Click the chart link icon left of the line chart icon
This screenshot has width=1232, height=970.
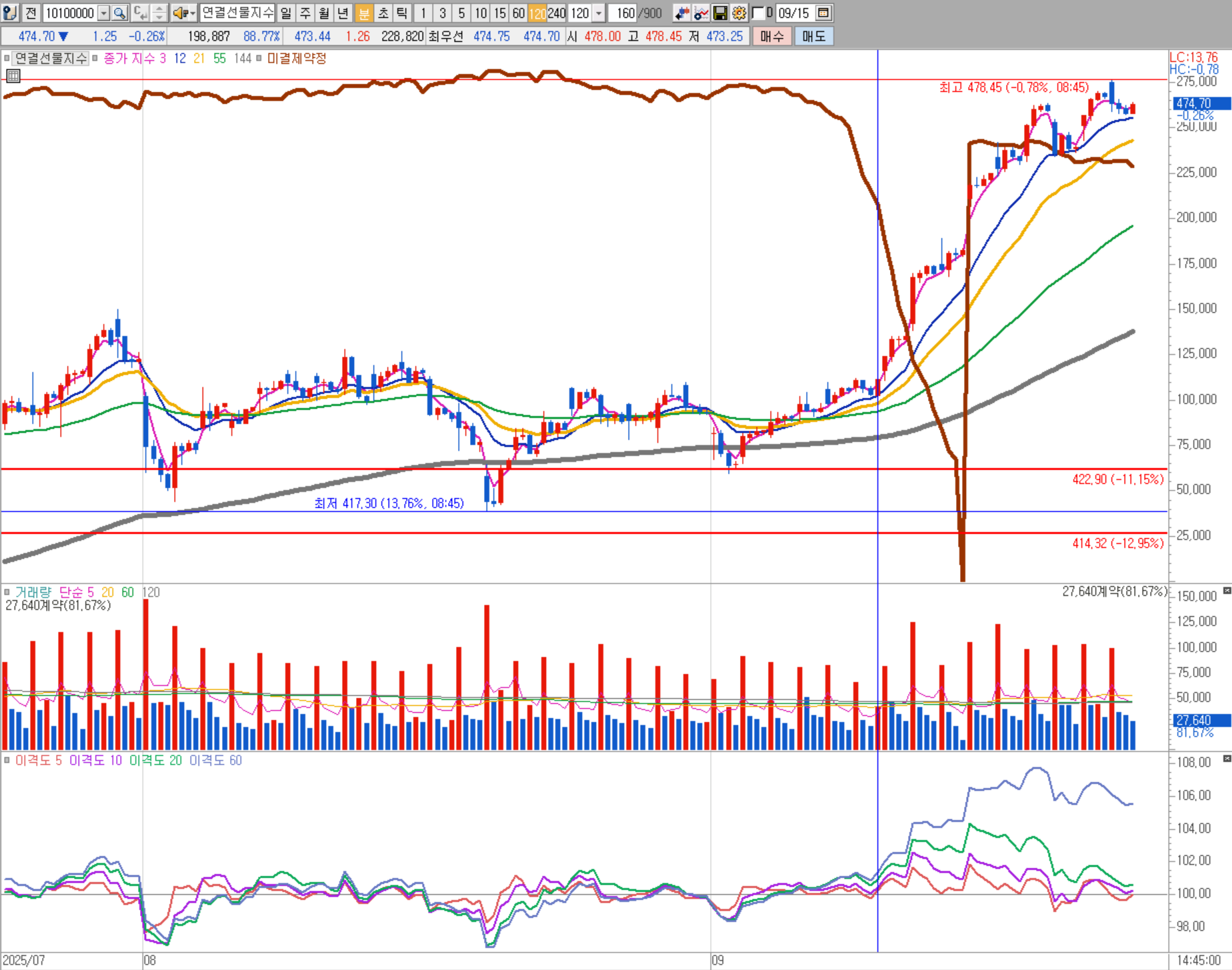pyautogui.click(x=681, y=13)
